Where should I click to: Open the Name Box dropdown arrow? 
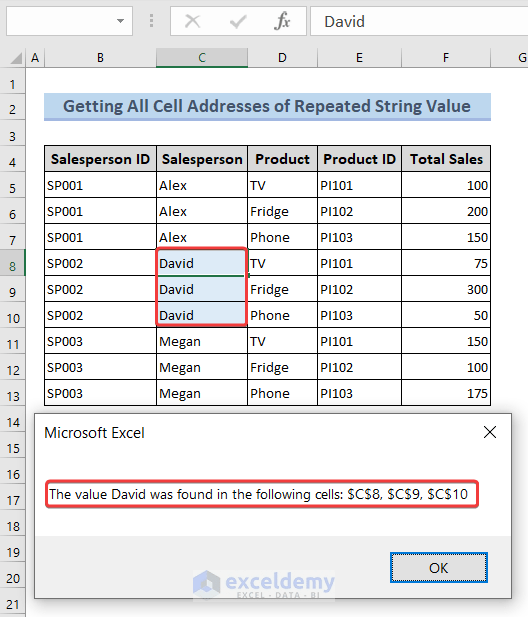click(x=120, y=21)
